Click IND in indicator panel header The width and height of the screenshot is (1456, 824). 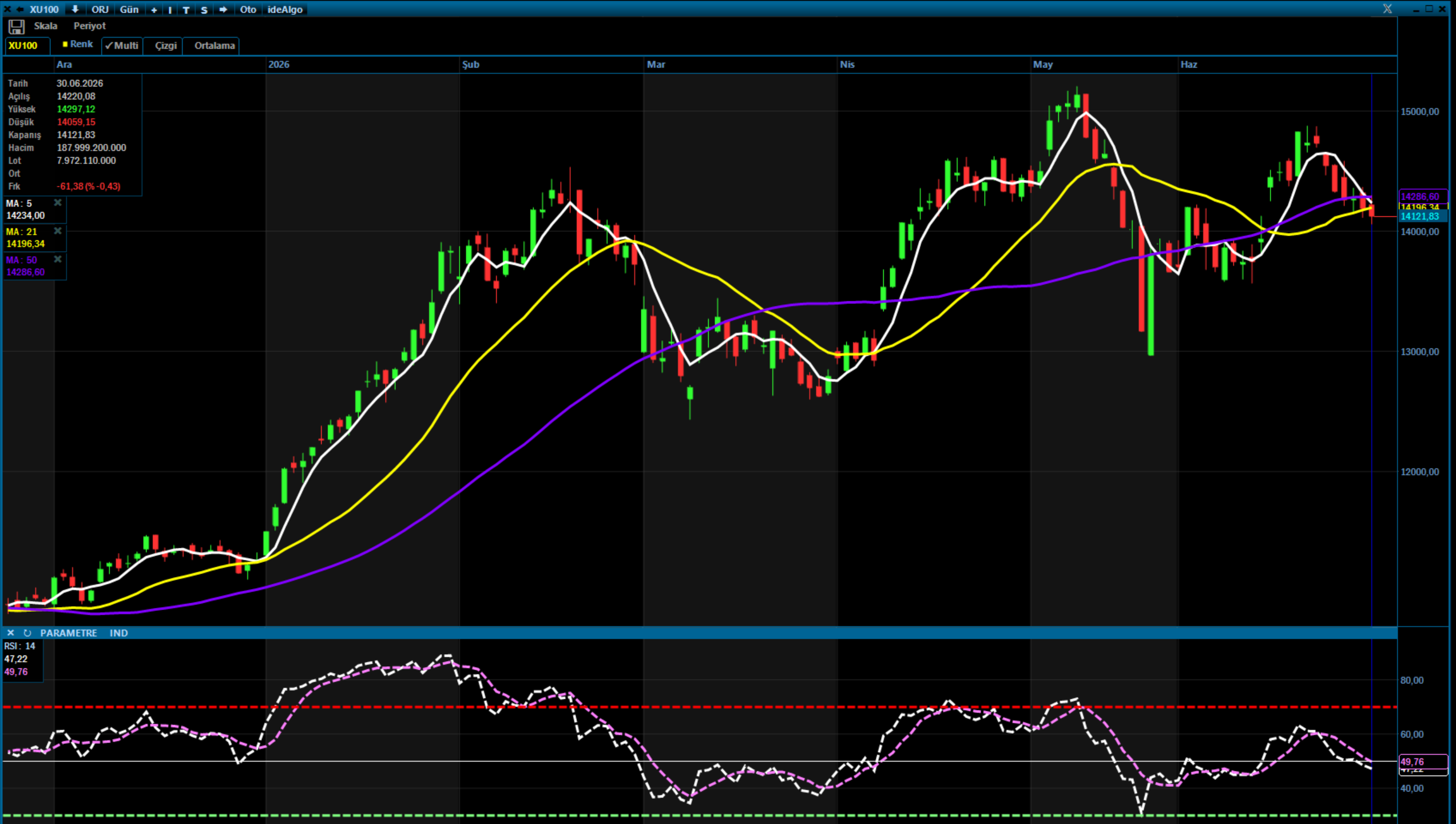point(119,633)
